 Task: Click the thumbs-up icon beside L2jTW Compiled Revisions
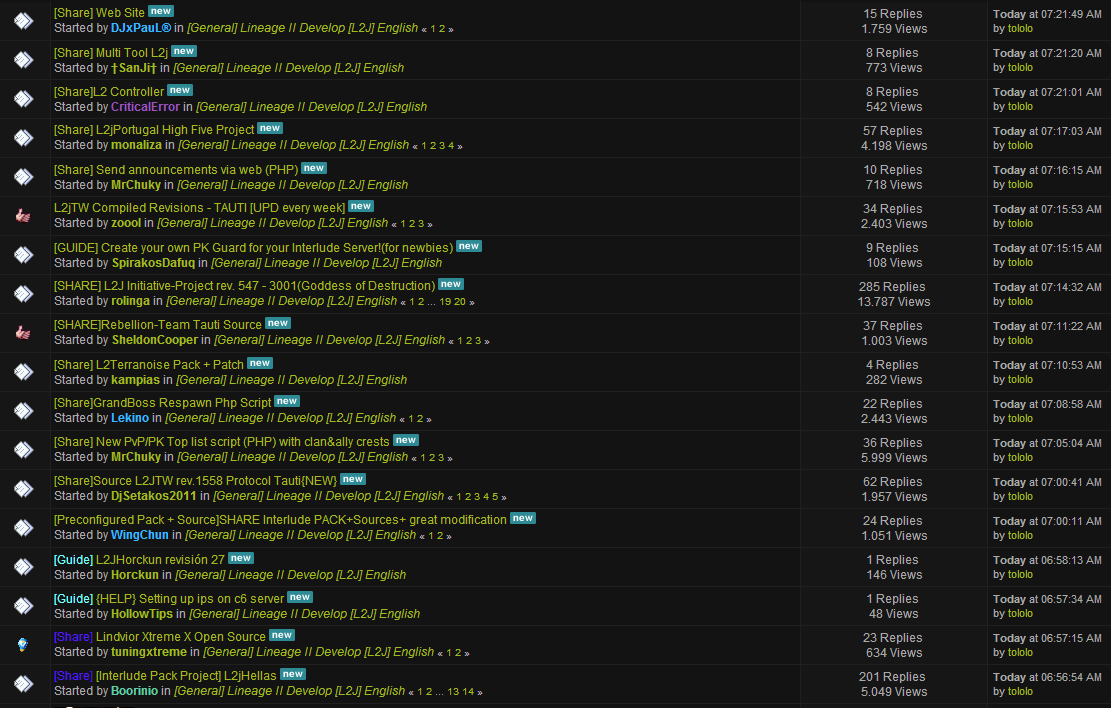click(22, 216)
